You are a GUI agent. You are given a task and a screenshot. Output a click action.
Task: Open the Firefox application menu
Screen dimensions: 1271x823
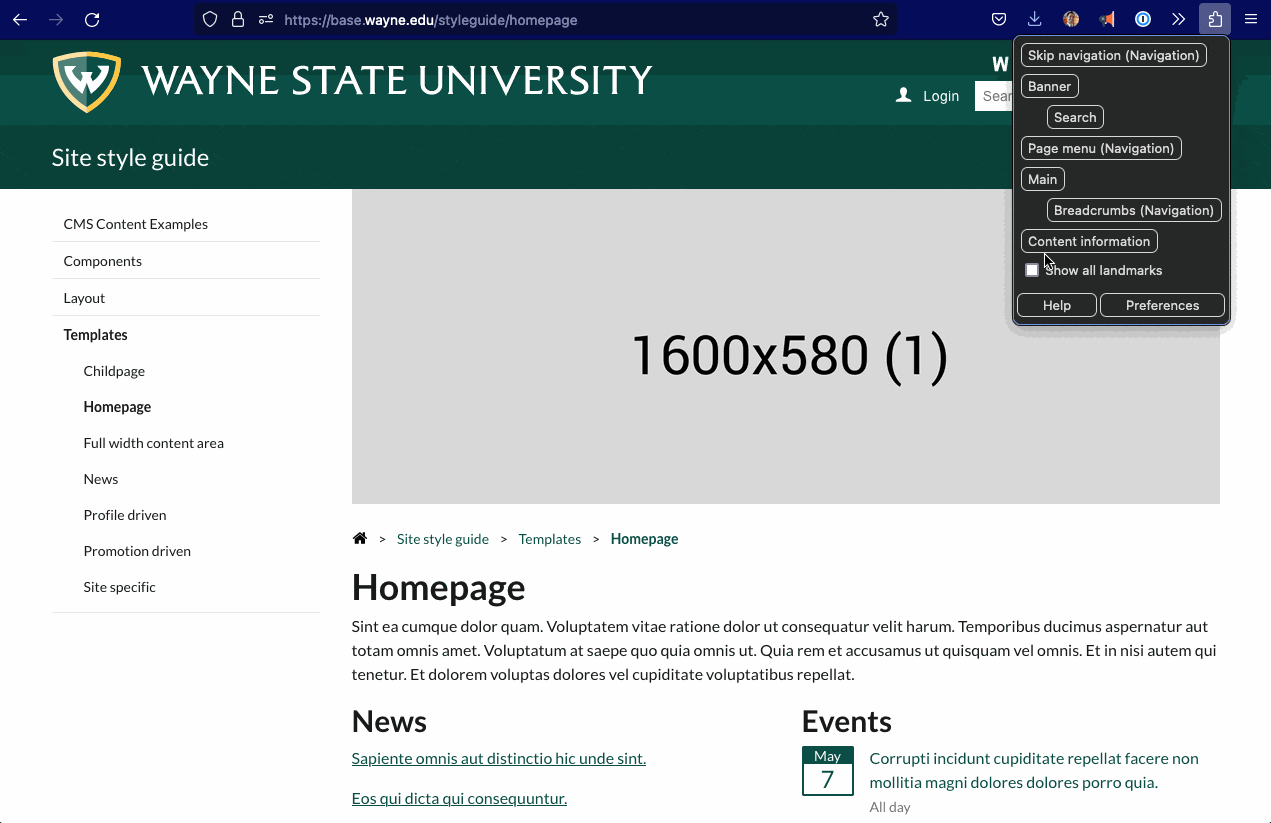(x=1250, y=19)
